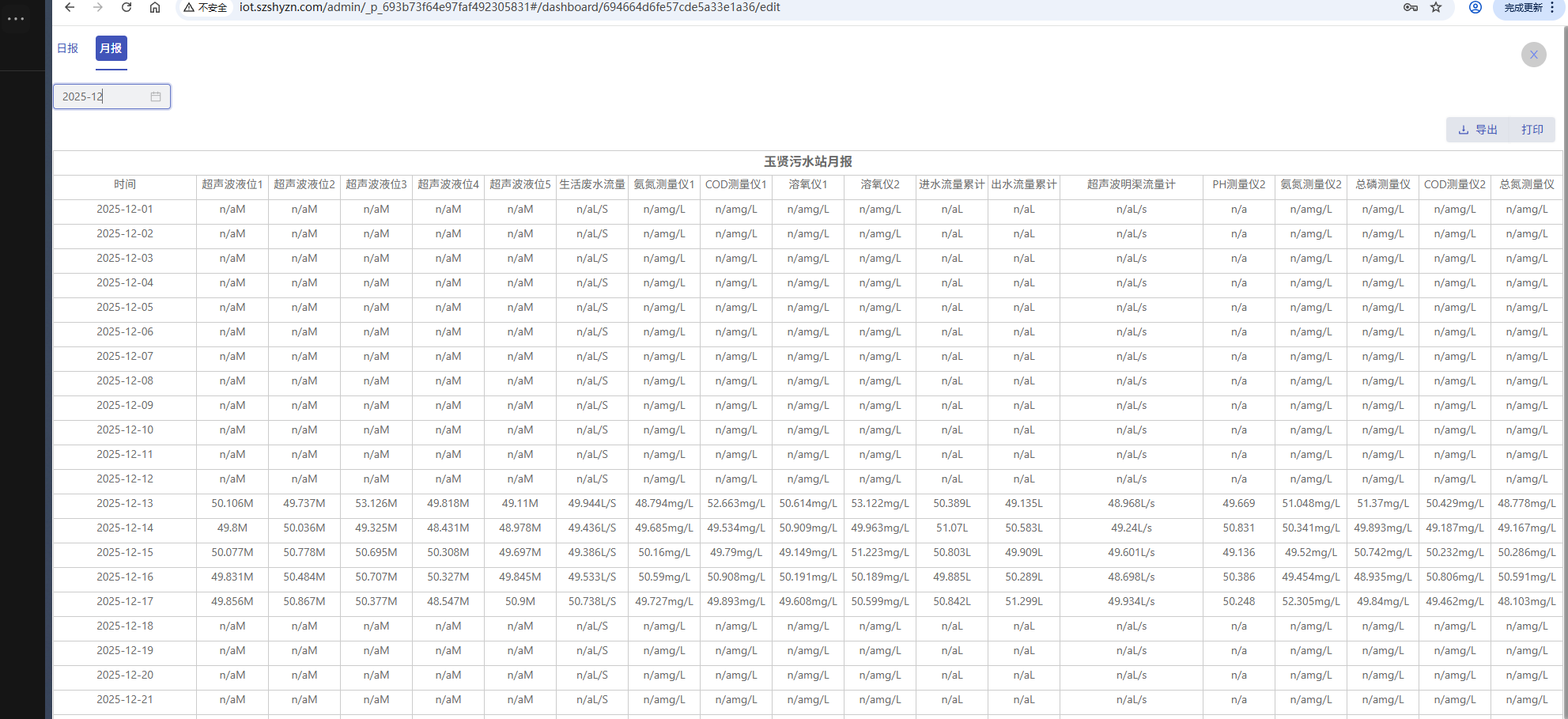The image size is (1568, 719).
Task: Click the 时间 column header
Action: [125, 184]
